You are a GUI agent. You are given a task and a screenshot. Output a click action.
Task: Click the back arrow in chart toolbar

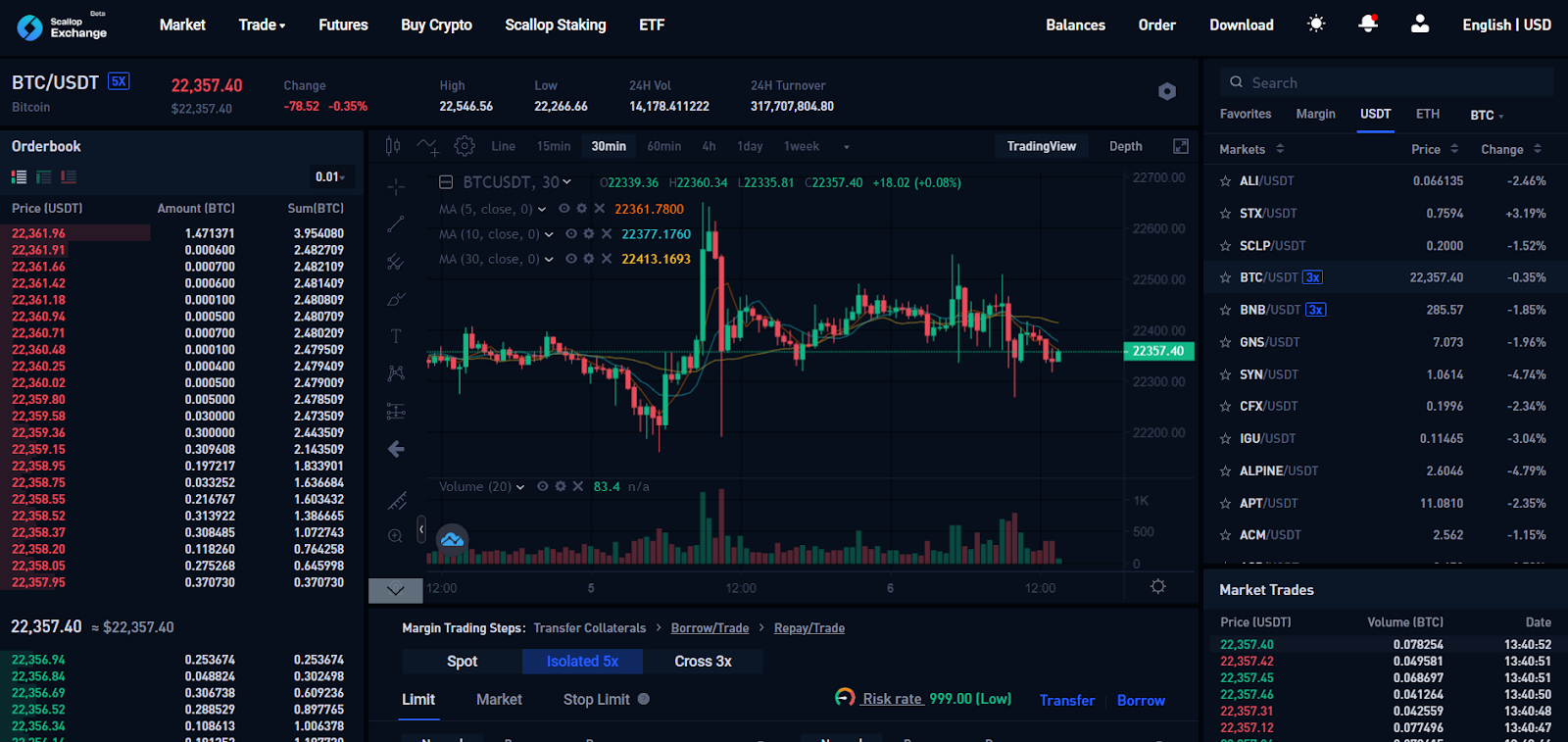tap(396, 449)
